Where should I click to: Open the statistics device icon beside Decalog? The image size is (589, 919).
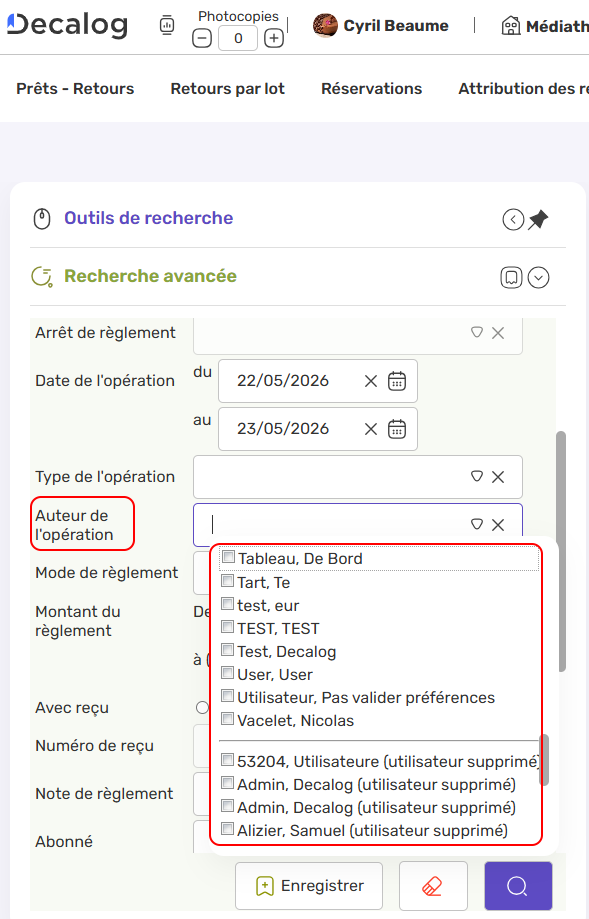pos(167,25)
